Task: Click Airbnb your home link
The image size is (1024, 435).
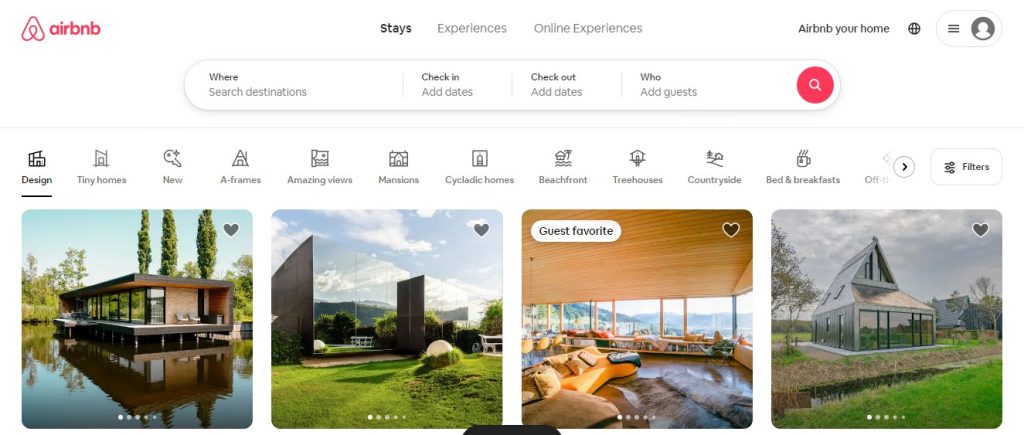Action: (843, 29)
